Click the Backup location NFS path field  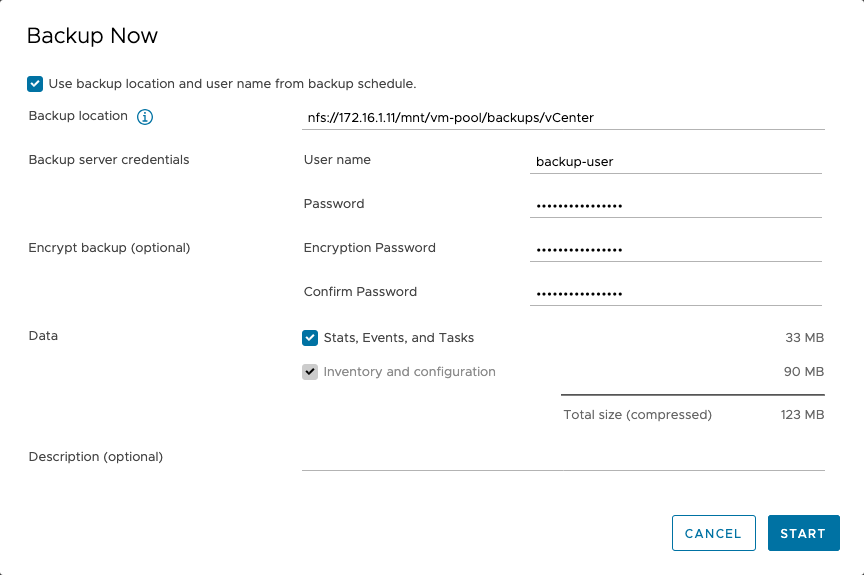coord(562,117)
